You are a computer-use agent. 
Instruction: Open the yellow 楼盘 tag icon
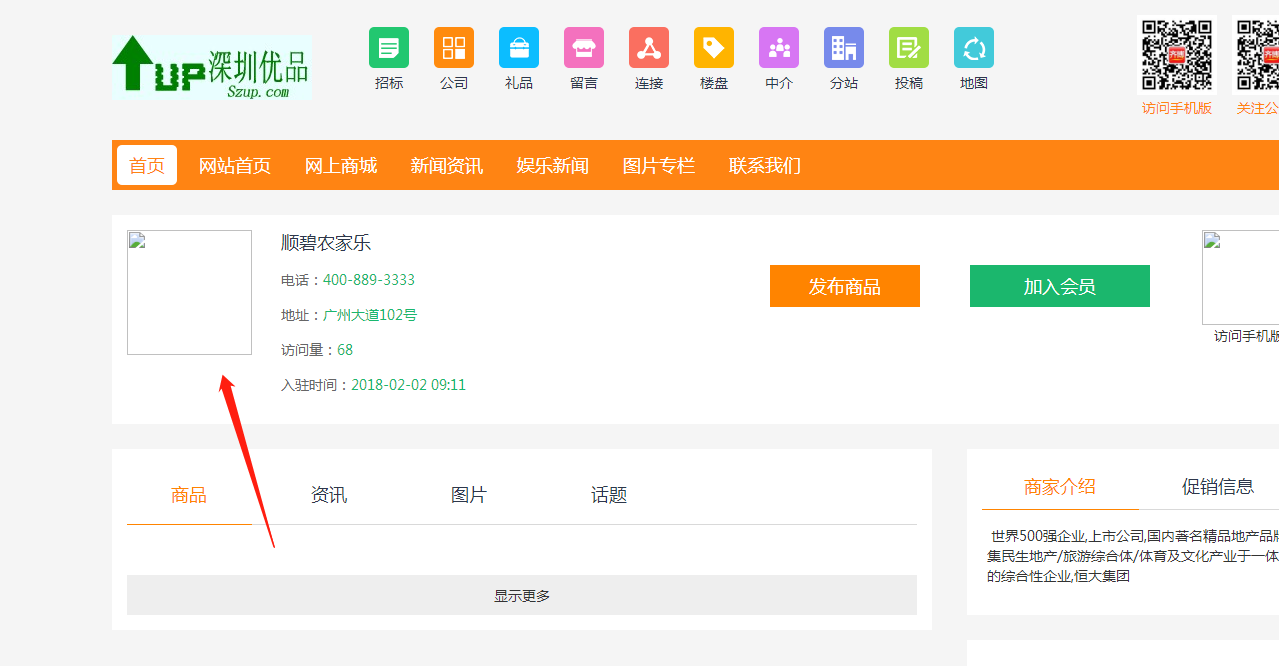click(714, 48)
